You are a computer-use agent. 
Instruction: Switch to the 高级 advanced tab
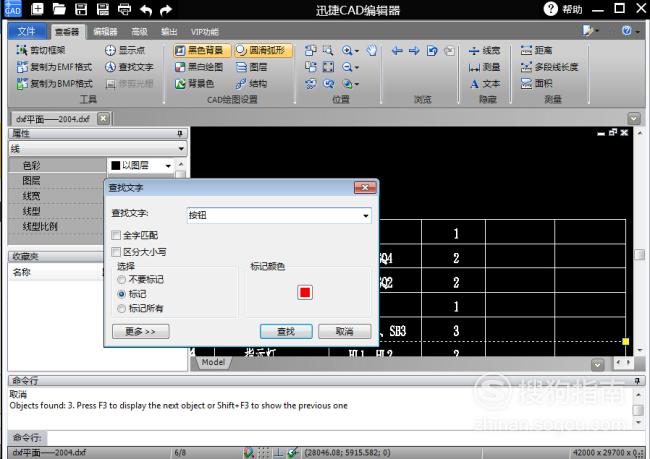point(139,32)
